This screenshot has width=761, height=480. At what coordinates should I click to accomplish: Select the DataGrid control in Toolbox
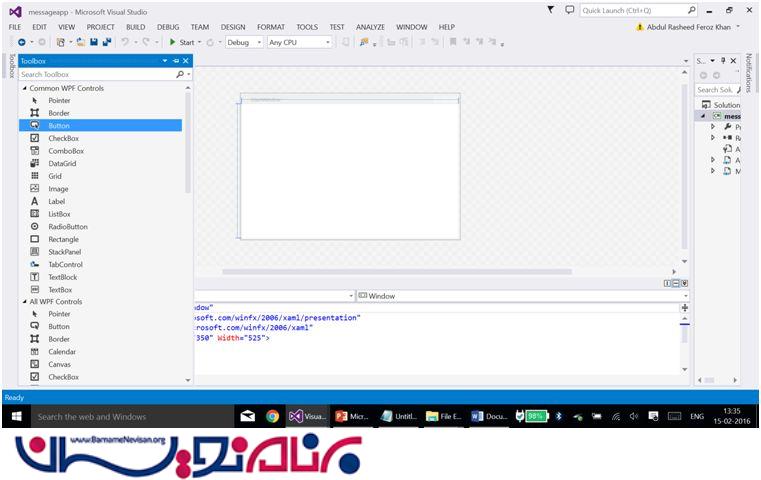tap(62, 163)
